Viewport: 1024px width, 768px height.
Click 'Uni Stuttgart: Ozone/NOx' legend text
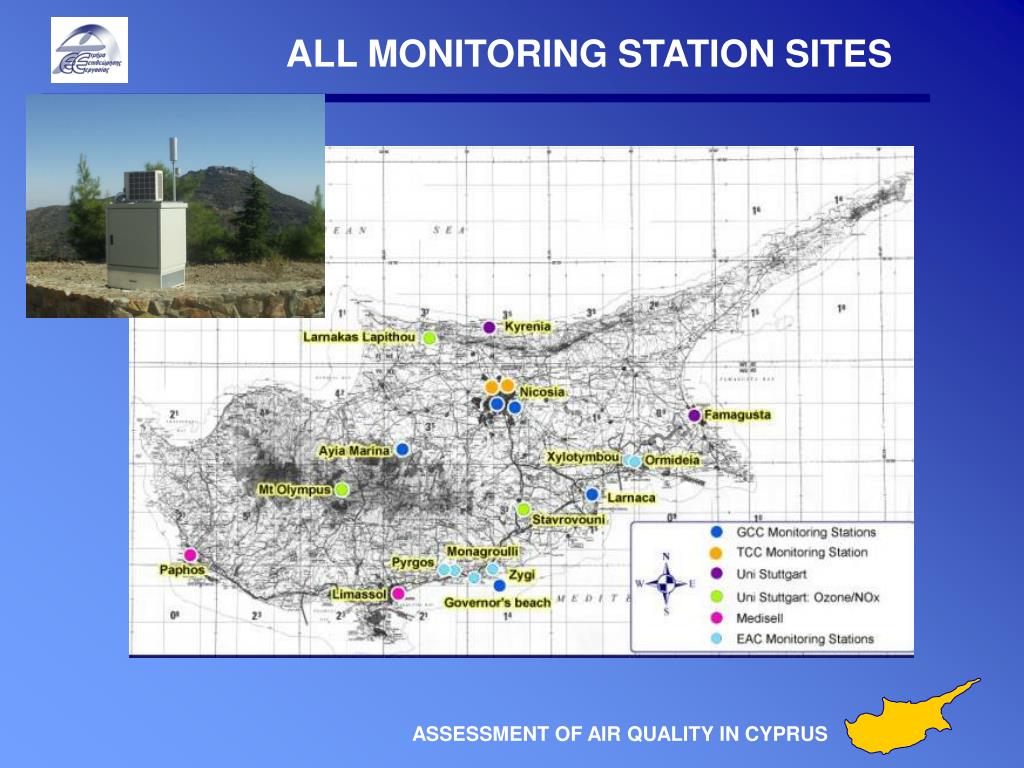tap(808, 597)
